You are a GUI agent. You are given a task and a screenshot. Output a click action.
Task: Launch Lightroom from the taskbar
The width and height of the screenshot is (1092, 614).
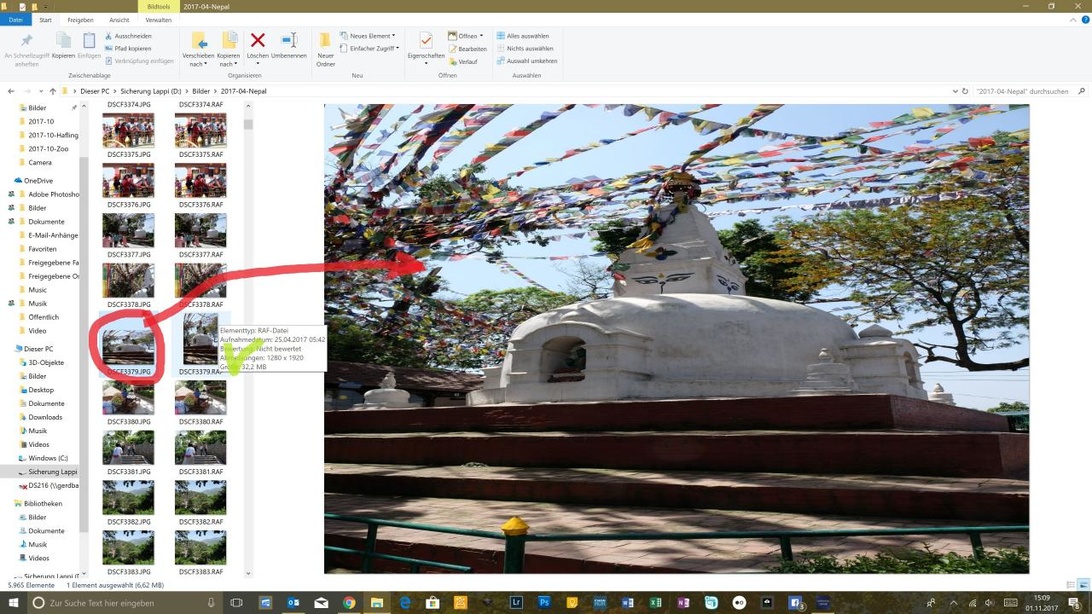pyautogui.click(x=516, y=603)
